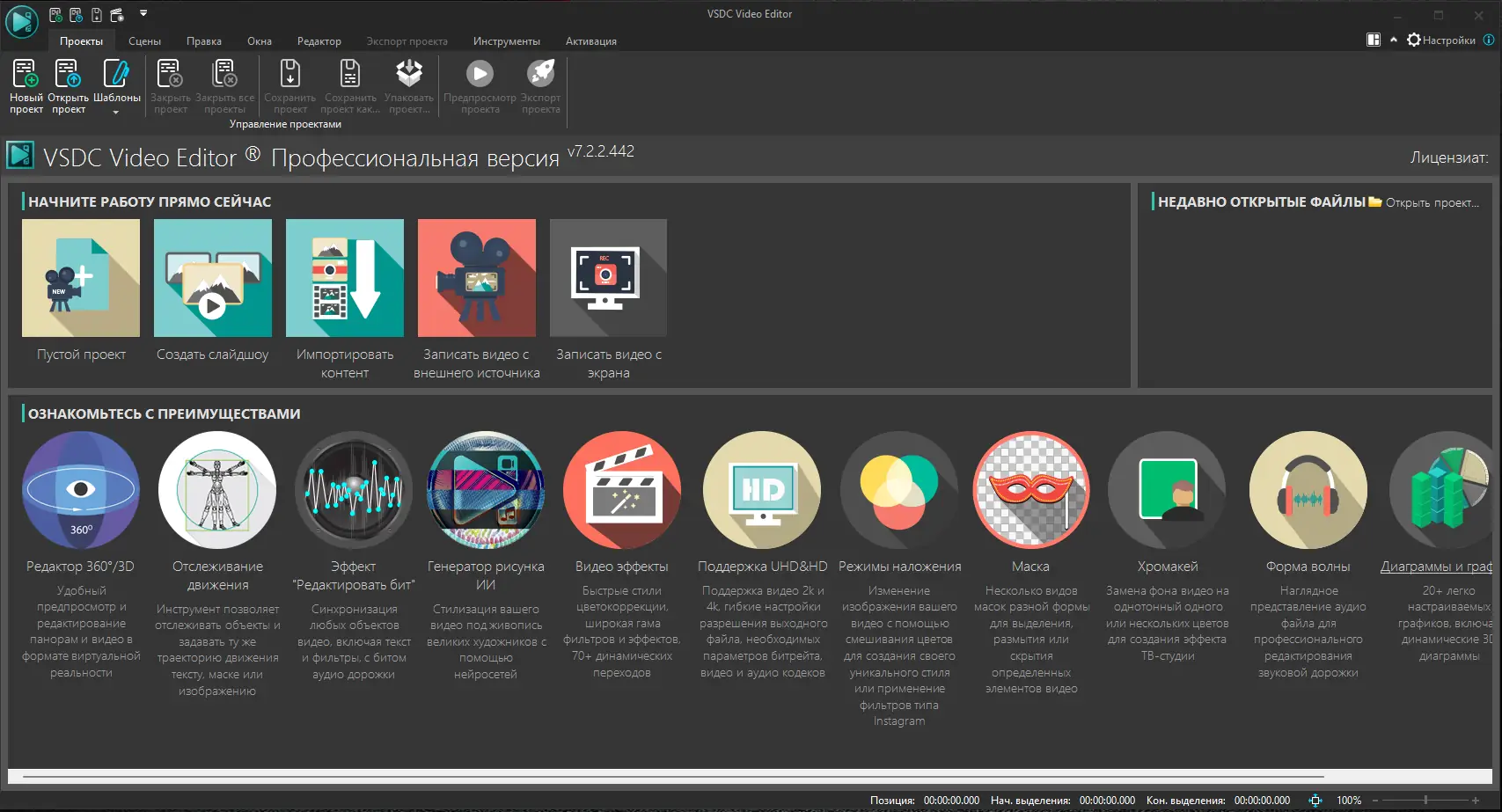Open the Проекты ribbon tab
1502x812 pixels.
pos(81,41)
